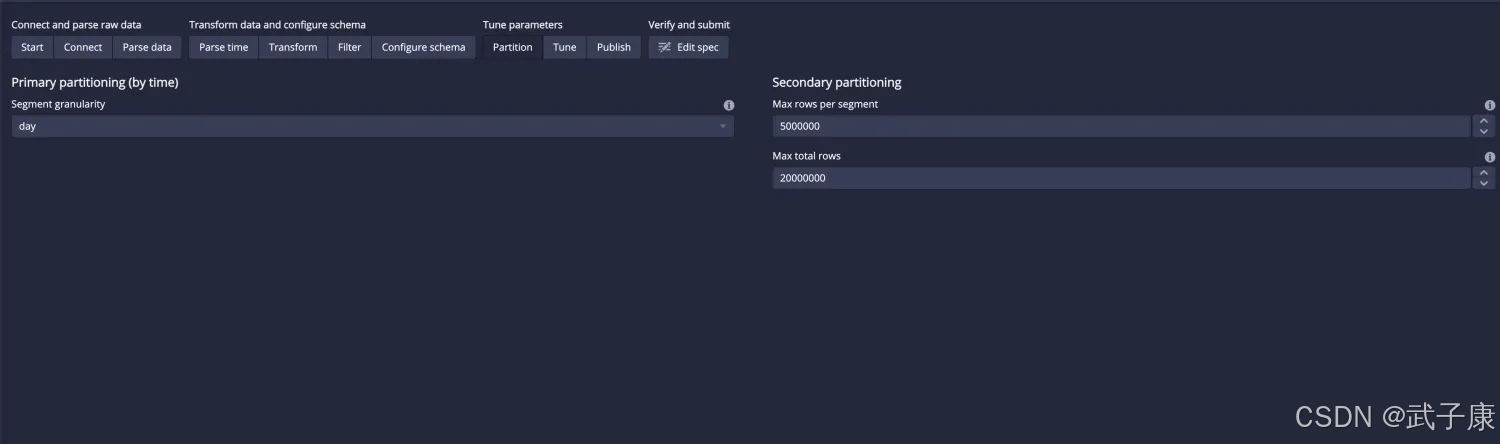This screenshot has width=1500, height=444.
Task: Open the Transform step
Action: click(x=293, y=47)
